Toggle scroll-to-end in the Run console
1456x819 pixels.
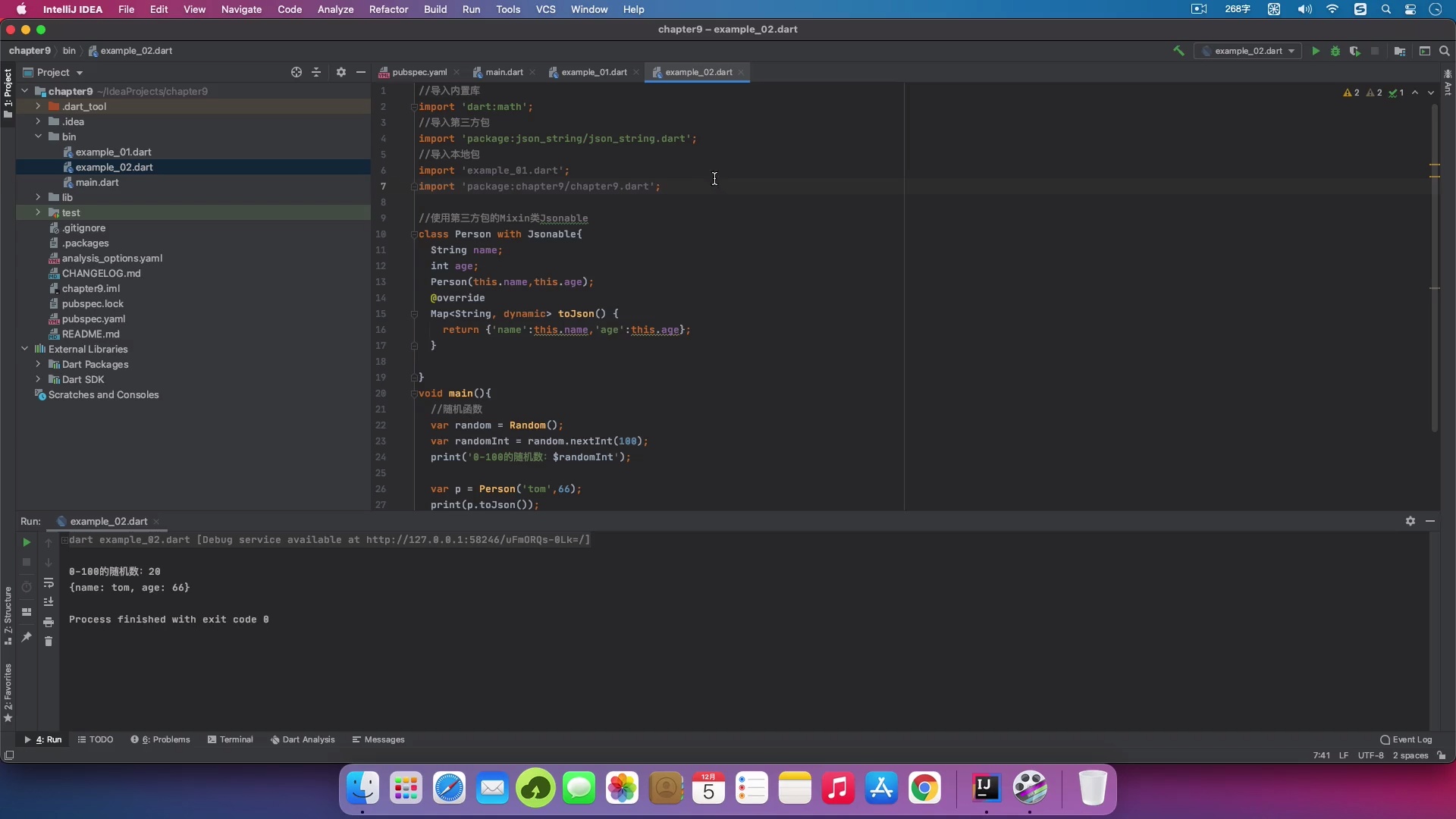click(x=49, y=602)
